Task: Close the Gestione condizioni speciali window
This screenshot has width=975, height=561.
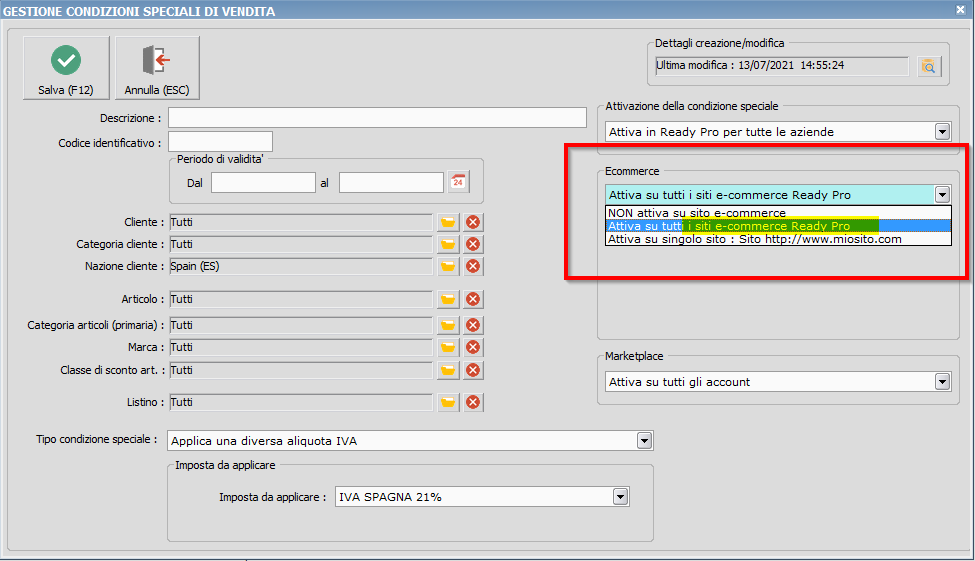Action: point(960,10)
